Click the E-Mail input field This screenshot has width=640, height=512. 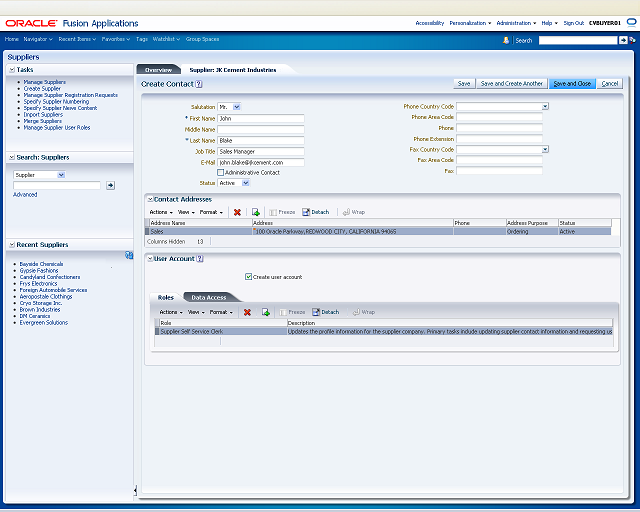(261, 163)
